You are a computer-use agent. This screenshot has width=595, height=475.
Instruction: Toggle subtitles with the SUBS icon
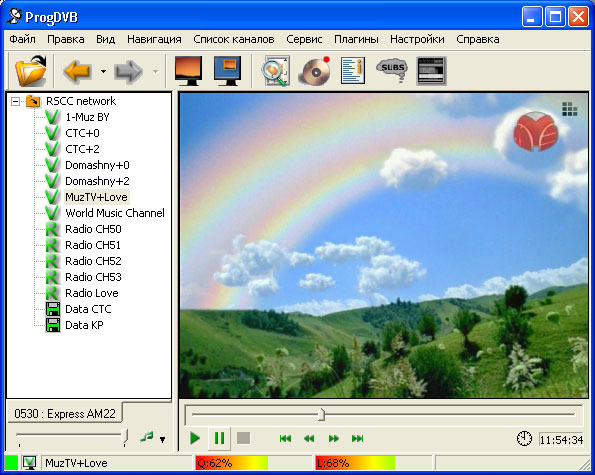(392, 70)
